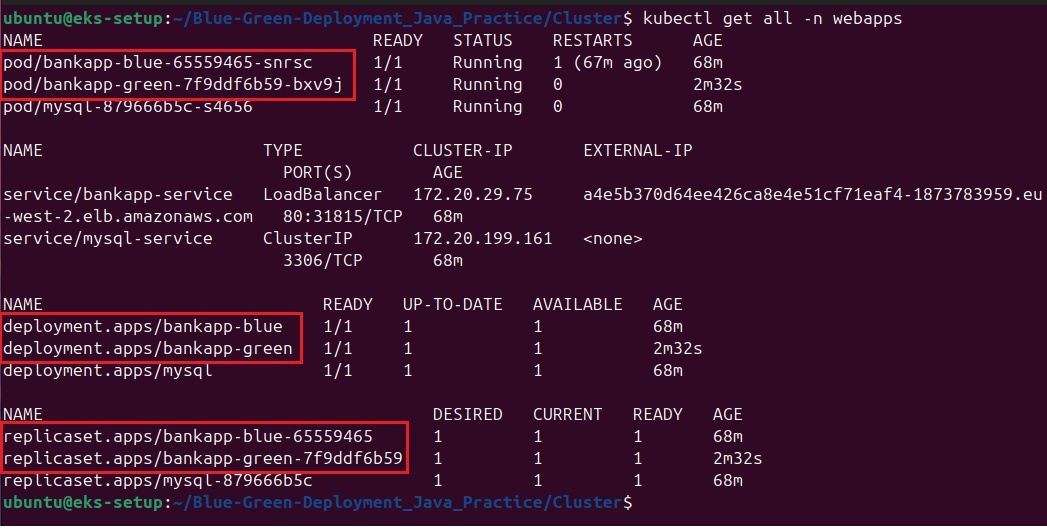Select the service/mysql-service entry
Viewport: 1047px width, 529px height.
pos(108,238)
